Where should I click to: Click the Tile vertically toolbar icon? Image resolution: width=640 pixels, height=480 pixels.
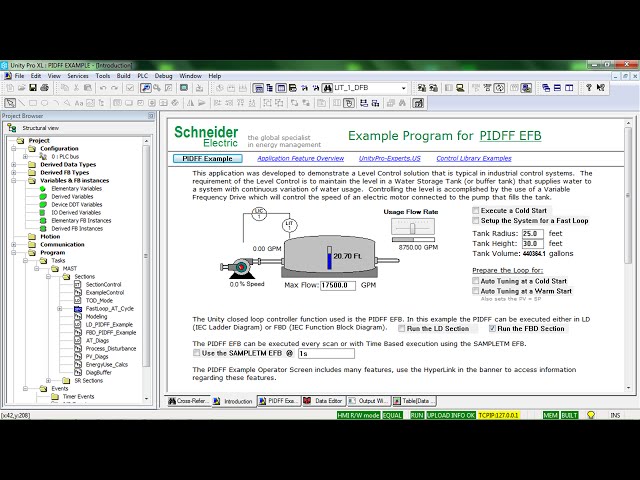point(569,88)
